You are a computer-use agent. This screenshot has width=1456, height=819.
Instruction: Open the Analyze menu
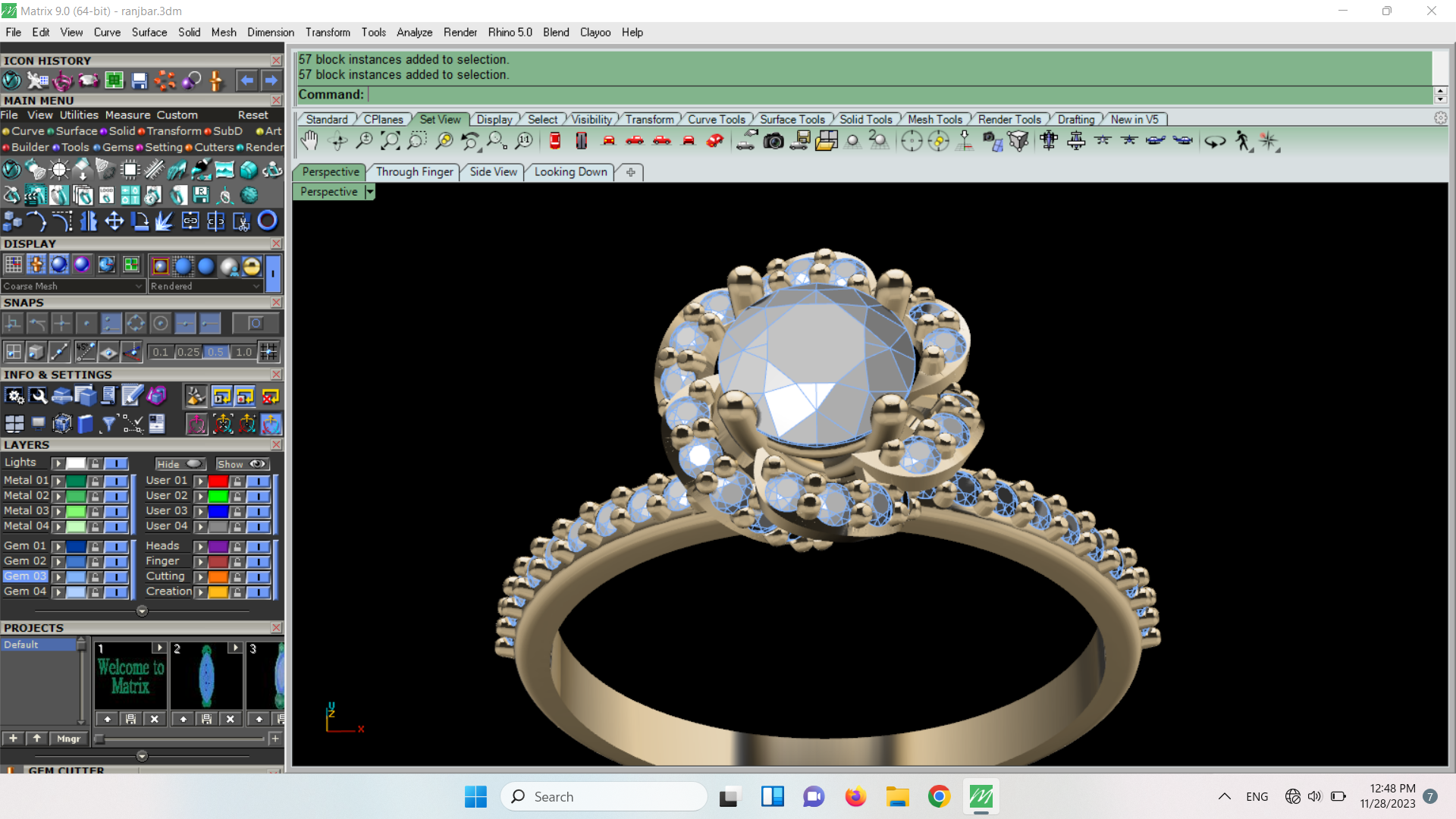click(414, 33)
